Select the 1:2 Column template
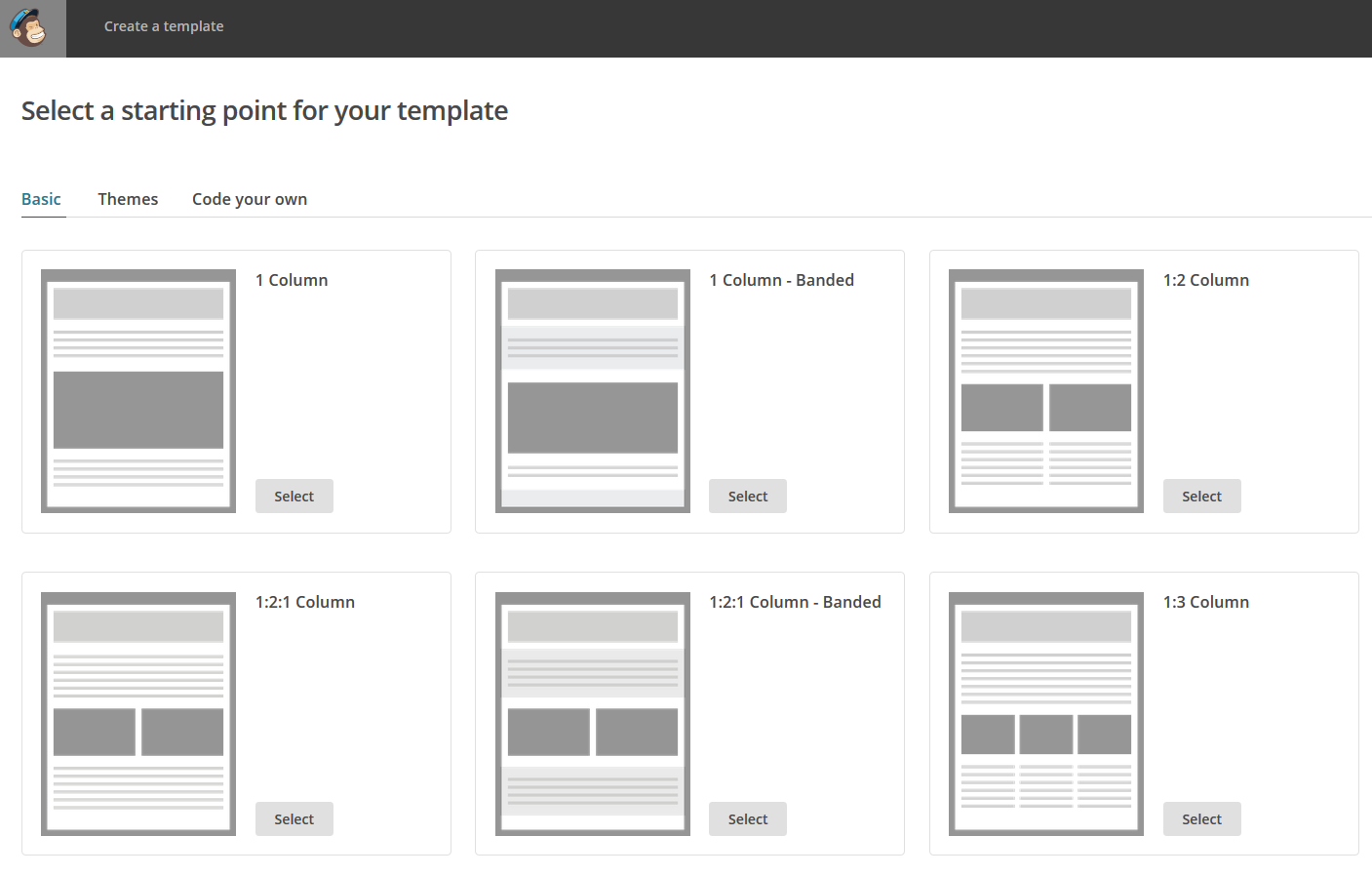1372x876 pixels. 1202,496
